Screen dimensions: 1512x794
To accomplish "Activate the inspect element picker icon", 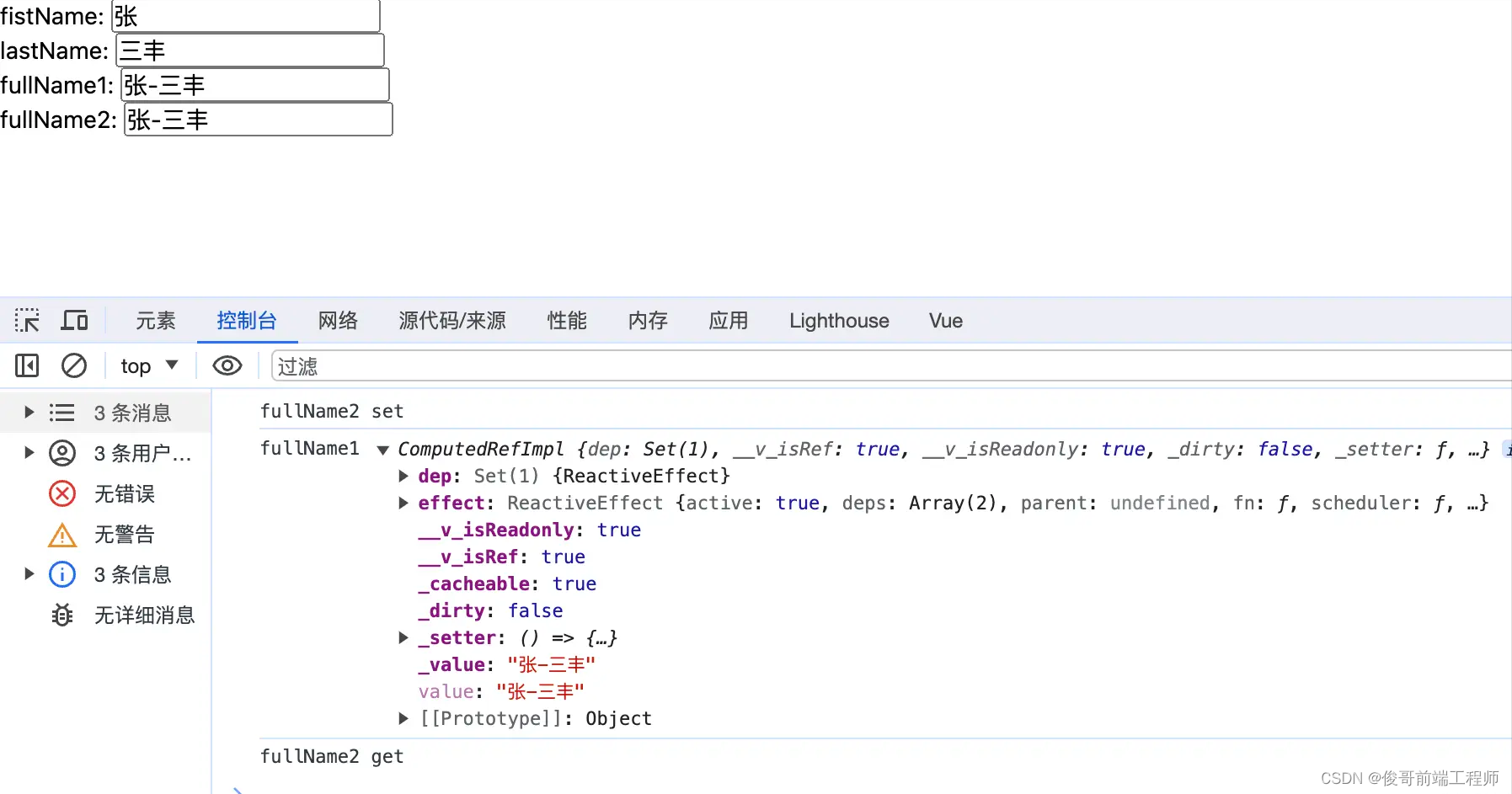I will [x=27, y=321].
